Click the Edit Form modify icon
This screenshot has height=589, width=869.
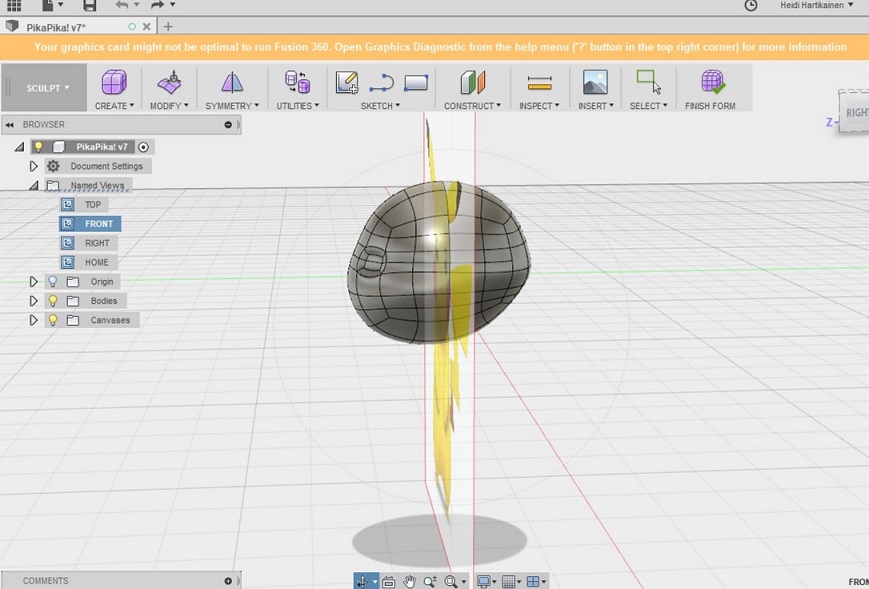click(170, 83)
